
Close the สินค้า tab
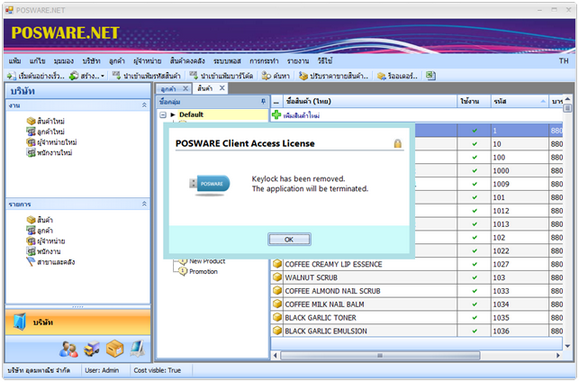click(x=222, y=88)
